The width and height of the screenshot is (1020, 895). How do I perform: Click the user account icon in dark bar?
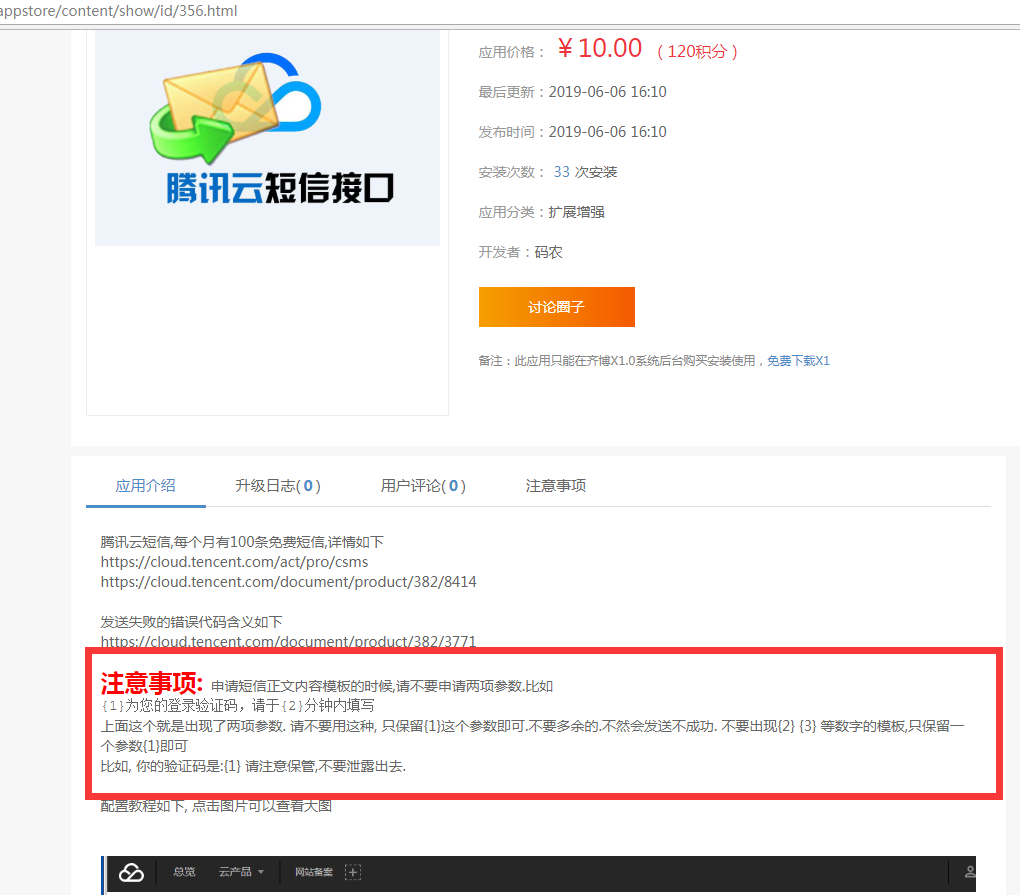(x=968, y=873)
